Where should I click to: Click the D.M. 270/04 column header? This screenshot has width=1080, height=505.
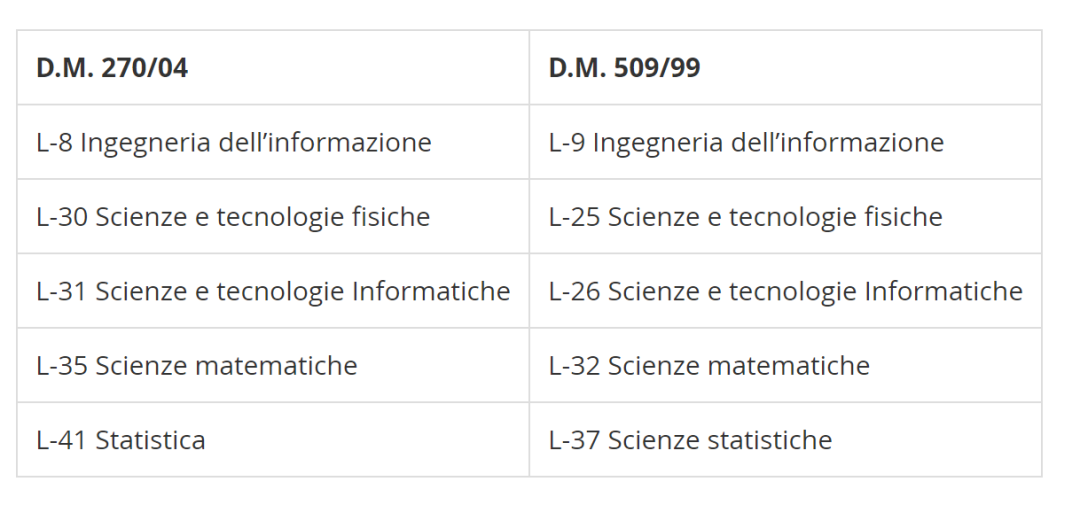point(112,68)
